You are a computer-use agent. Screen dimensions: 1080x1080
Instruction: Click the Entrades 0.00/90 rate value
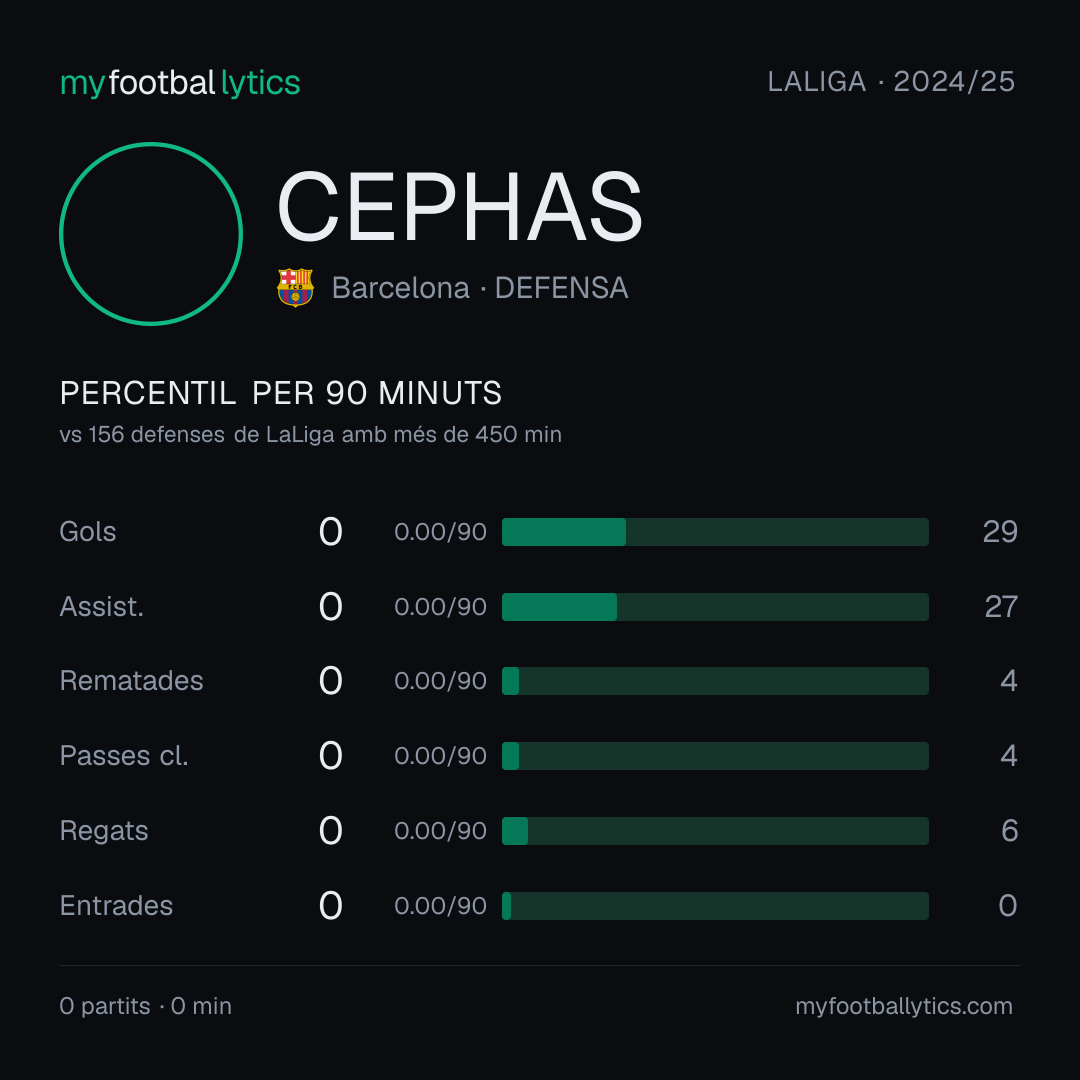click(440, 906)
